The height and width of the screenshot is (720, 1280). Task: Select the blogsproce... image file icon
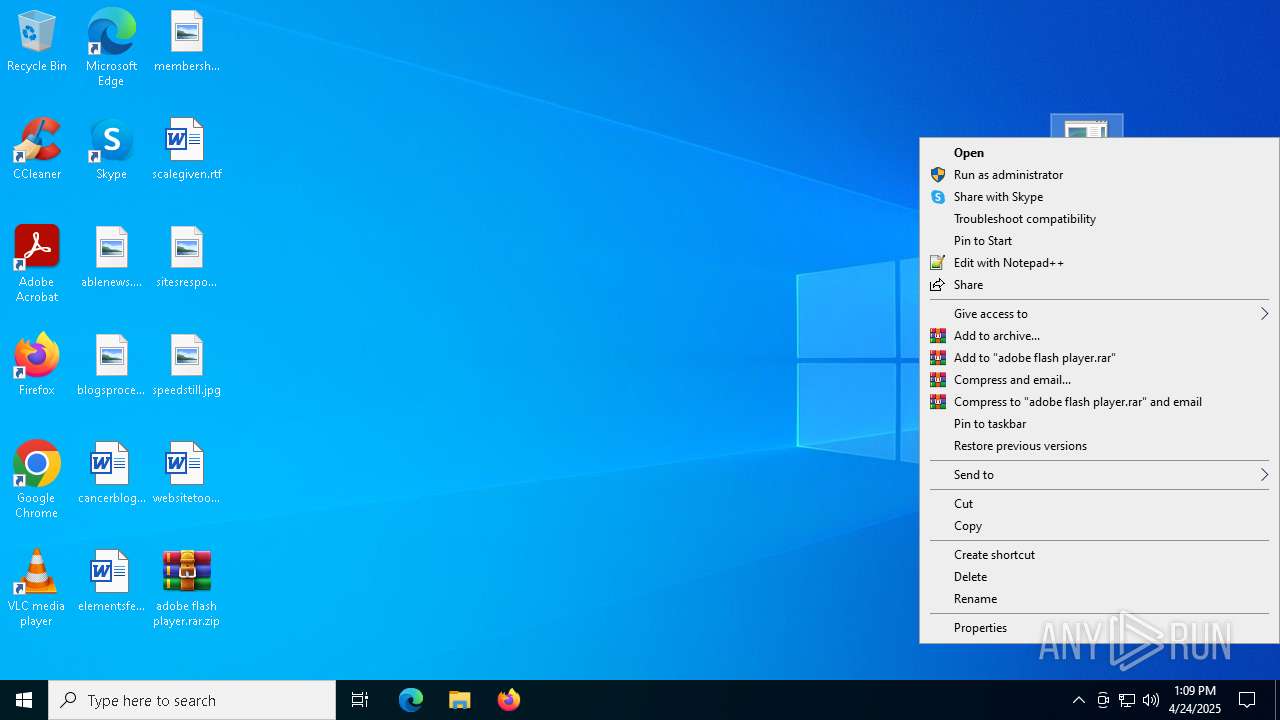tap(111, 365)
